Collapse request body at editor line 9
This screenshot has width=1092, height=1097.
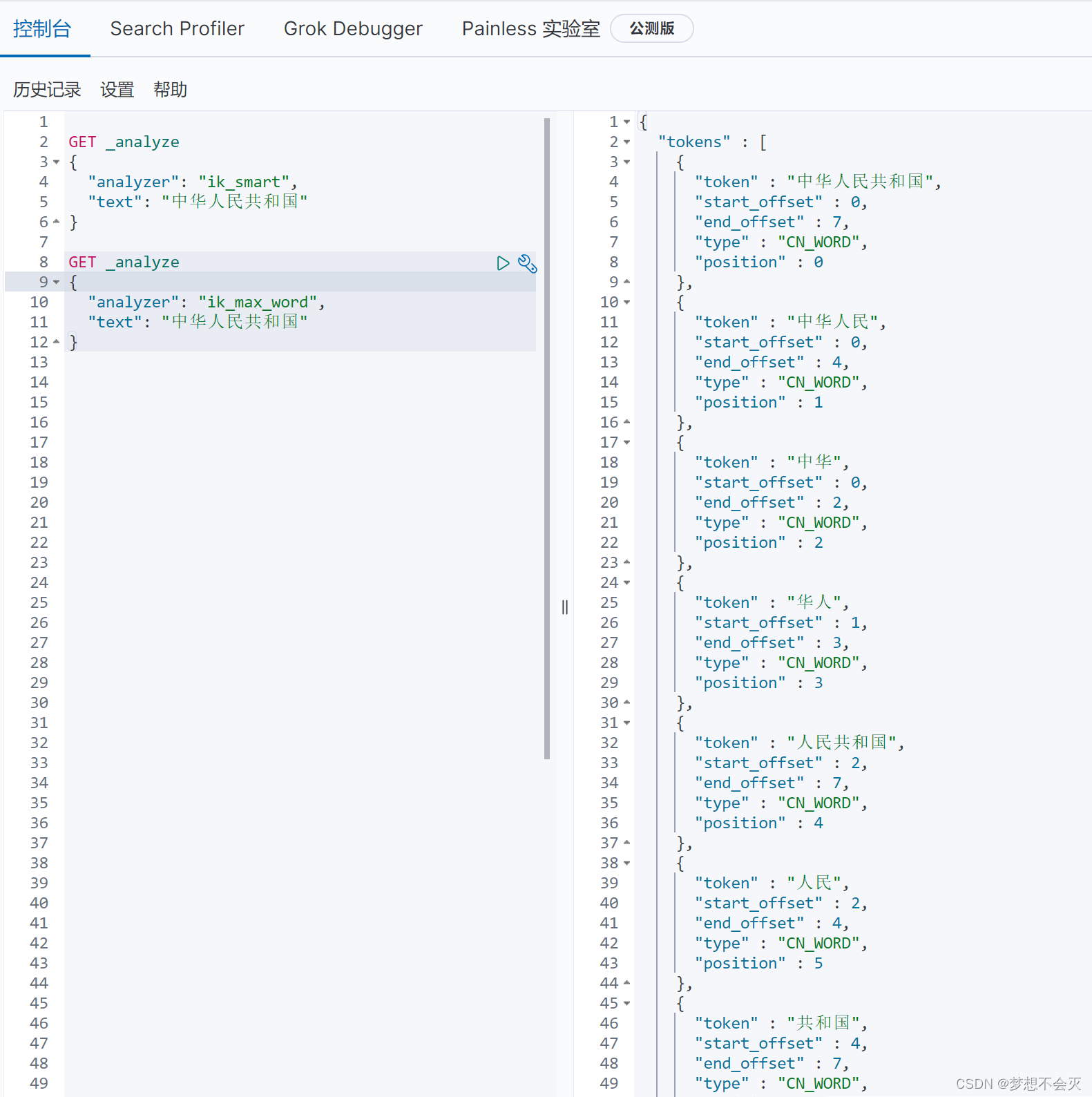(57, 283)
